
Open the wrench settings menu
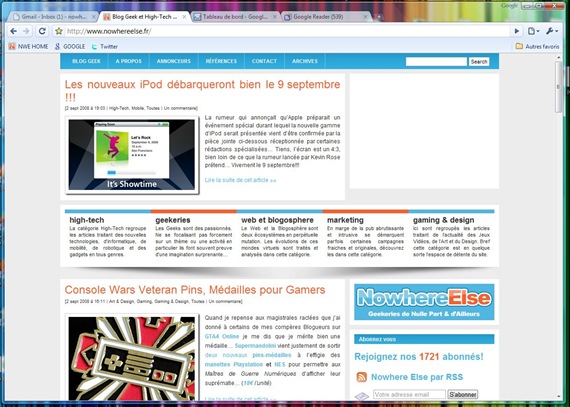pos(551,31)
